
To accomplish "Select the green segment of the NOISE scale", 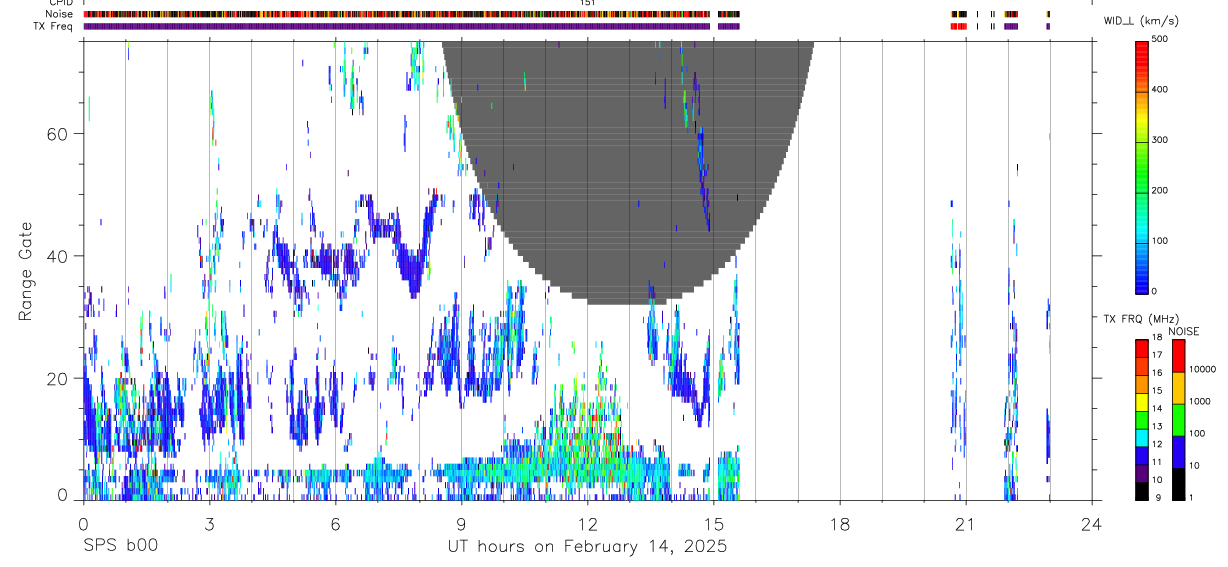I will pyautogui.click(x=1178, y=420).
